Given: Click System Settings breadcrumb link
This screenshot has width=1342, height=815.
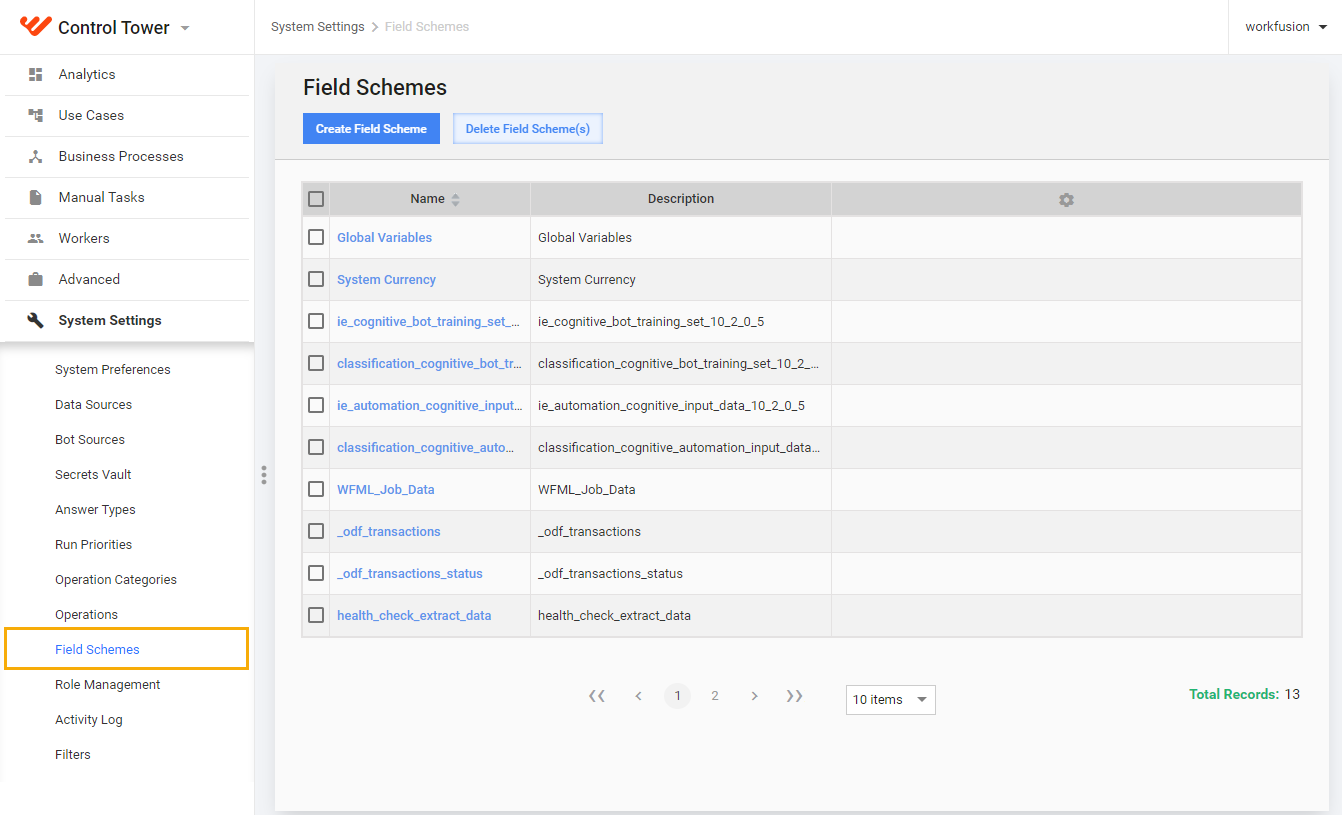Looking at the screenshot, I should [318, 27].
